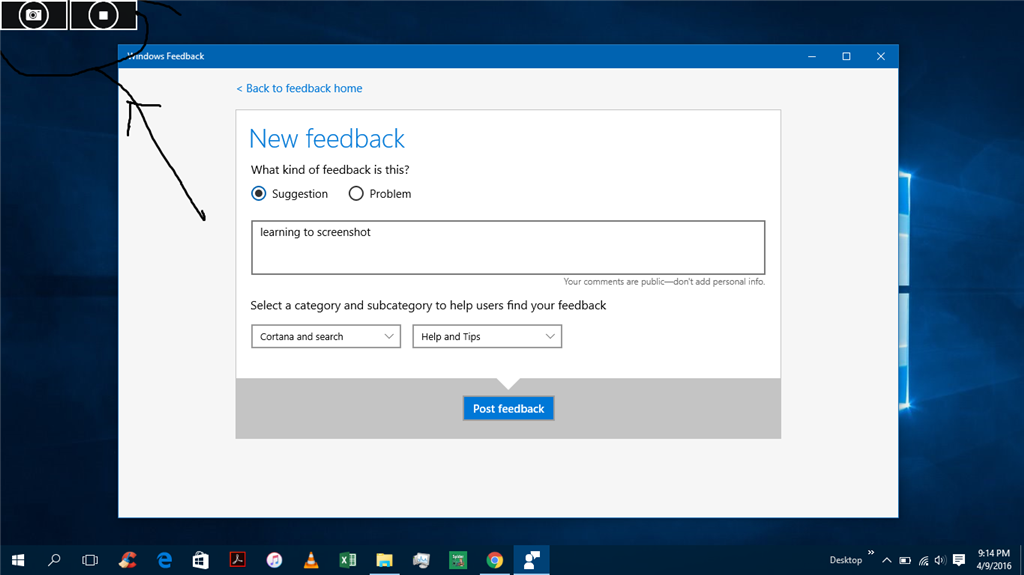Viewport: 1024px width, 575px height.
Task: Open the monitor chart app in taskbar
Action: pyautogui.click(x=421, y=560)
